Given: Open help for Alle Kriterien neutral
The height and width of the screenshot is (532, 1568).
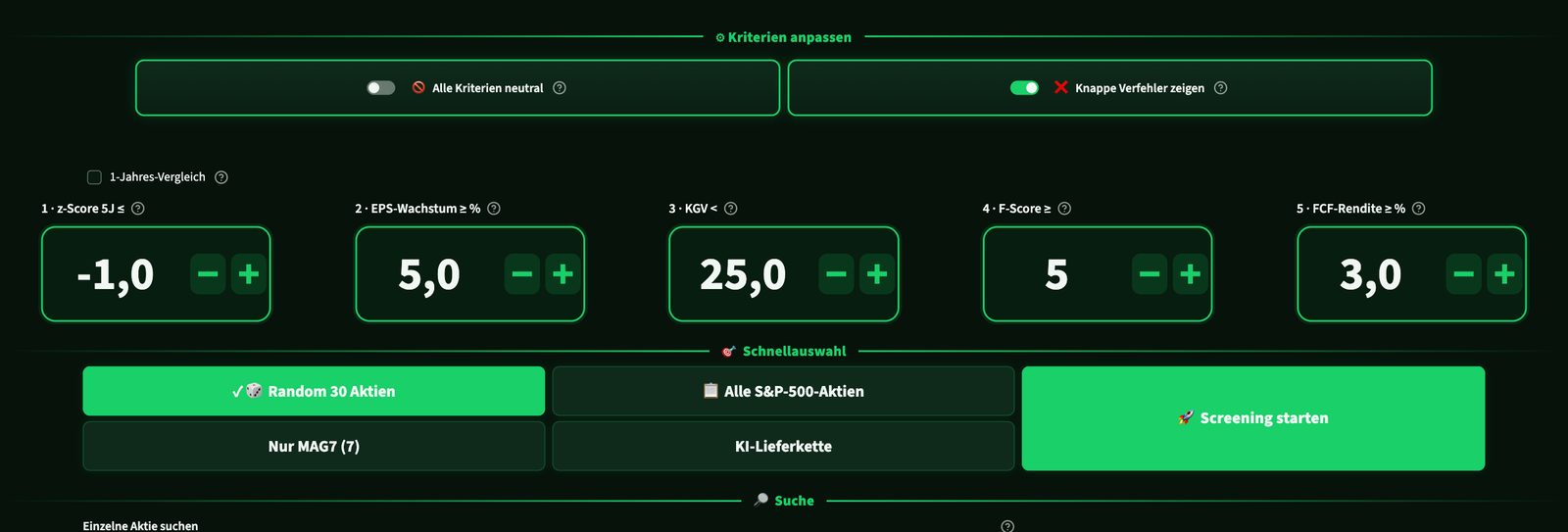Looking at the screenshot, I should click(x=560, y=88).
